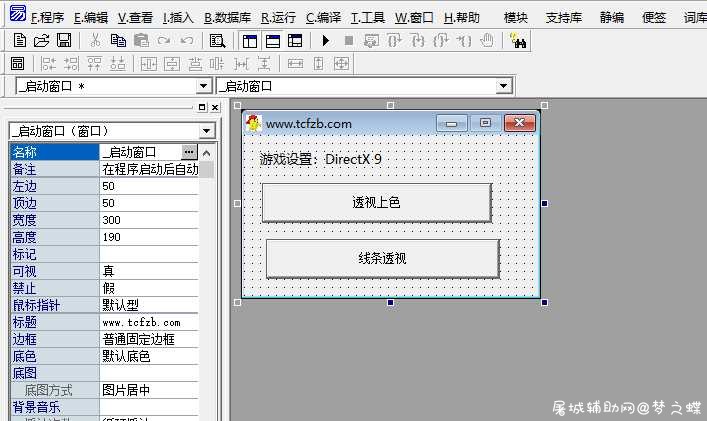Screen dimensions: 707x421
Task: Click the 便签 menu item
Action: click(654, 18)
